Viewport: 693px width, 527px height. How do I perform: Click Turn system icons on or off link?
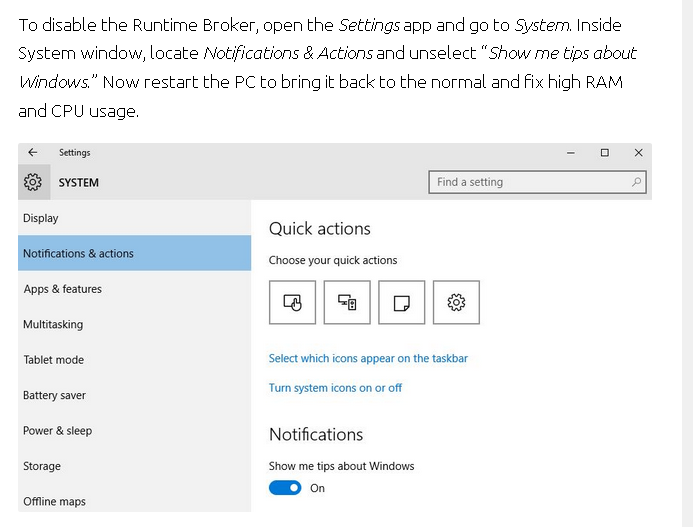pos(335,388)
